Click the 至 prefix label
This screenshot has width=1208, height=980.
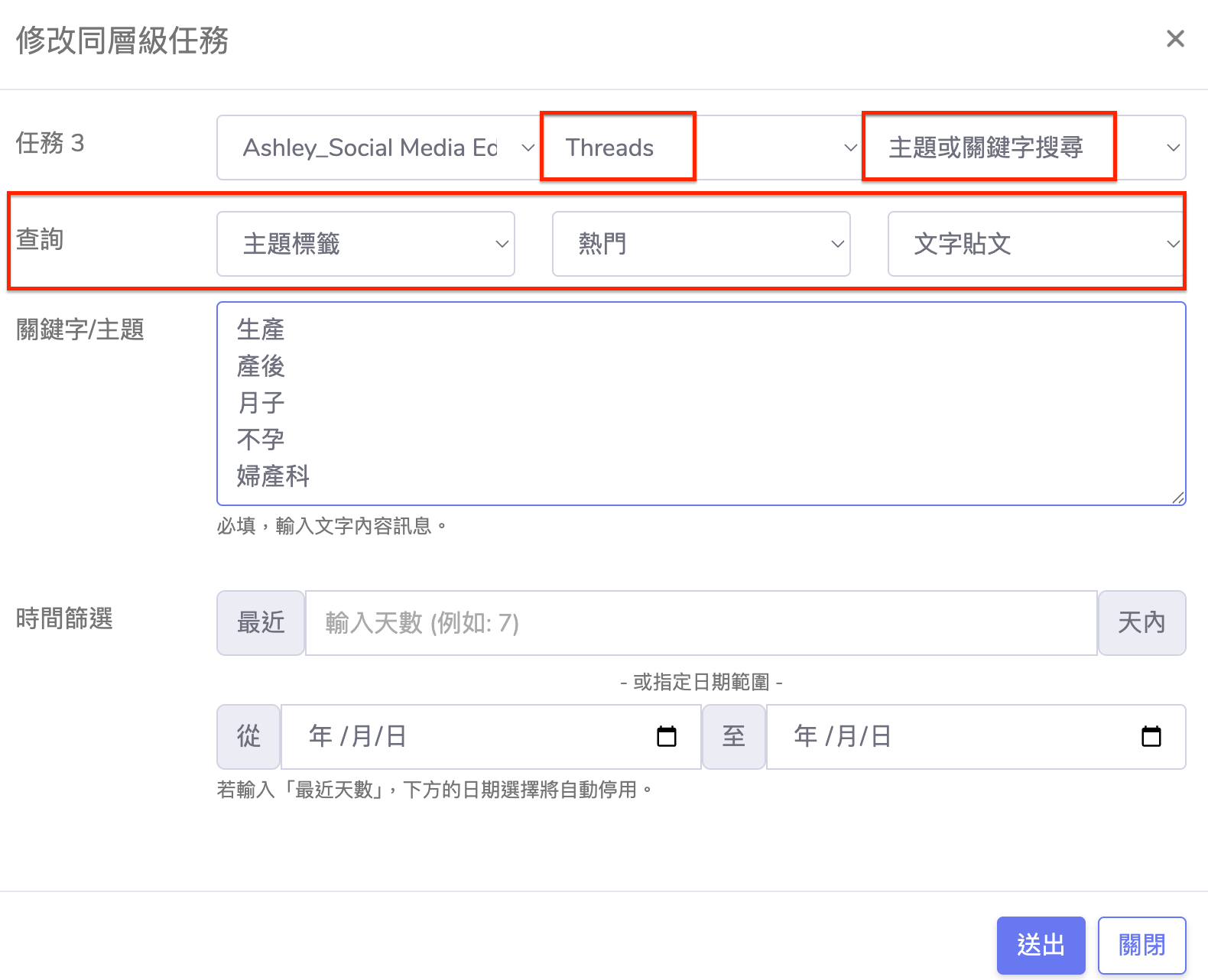coord(734,736)
